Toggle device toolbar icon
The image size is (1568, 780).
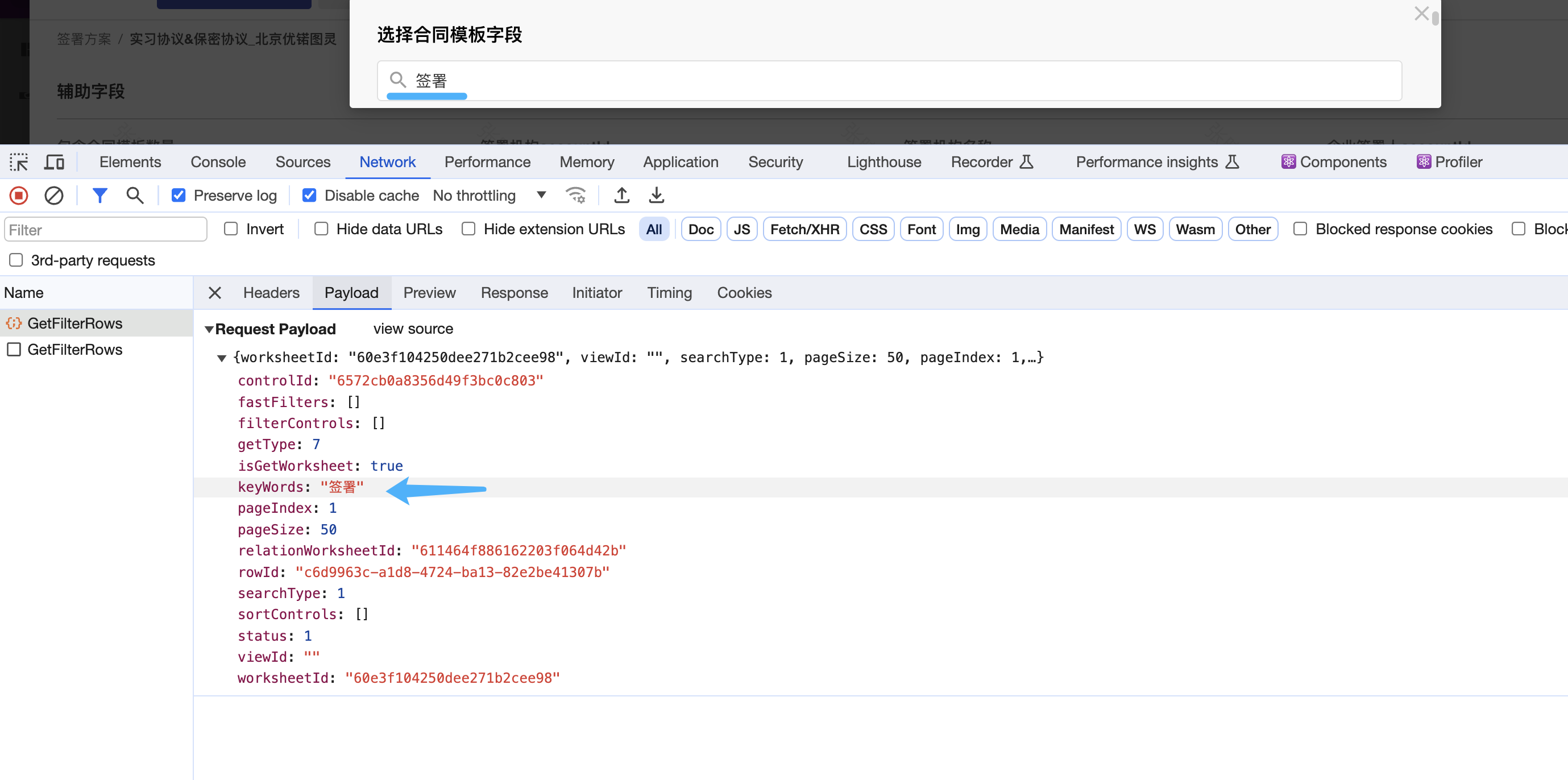point(54,162)
